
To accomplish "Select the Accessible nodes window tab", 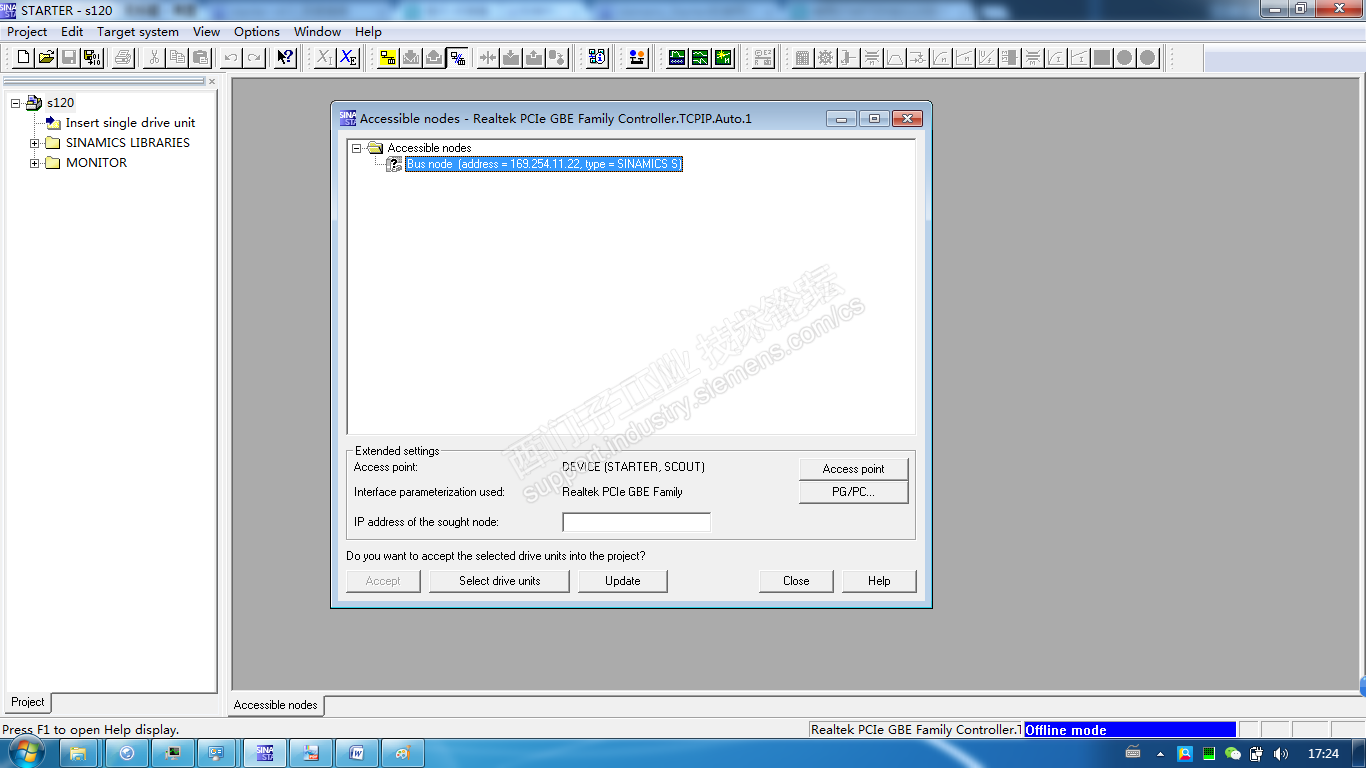I will click(276, 705).
